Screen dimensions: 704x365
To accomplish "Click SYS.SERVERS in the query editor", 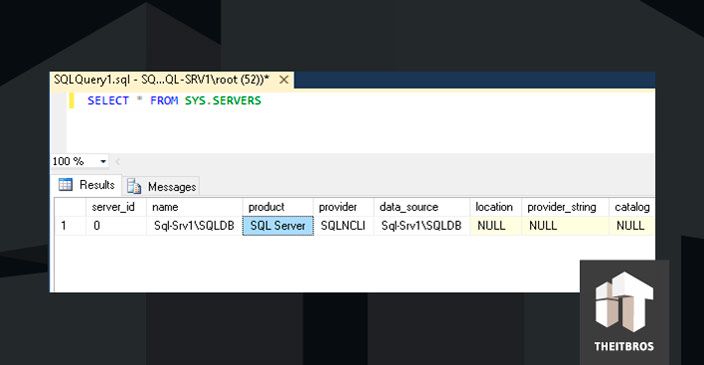I will coord(223,101).
